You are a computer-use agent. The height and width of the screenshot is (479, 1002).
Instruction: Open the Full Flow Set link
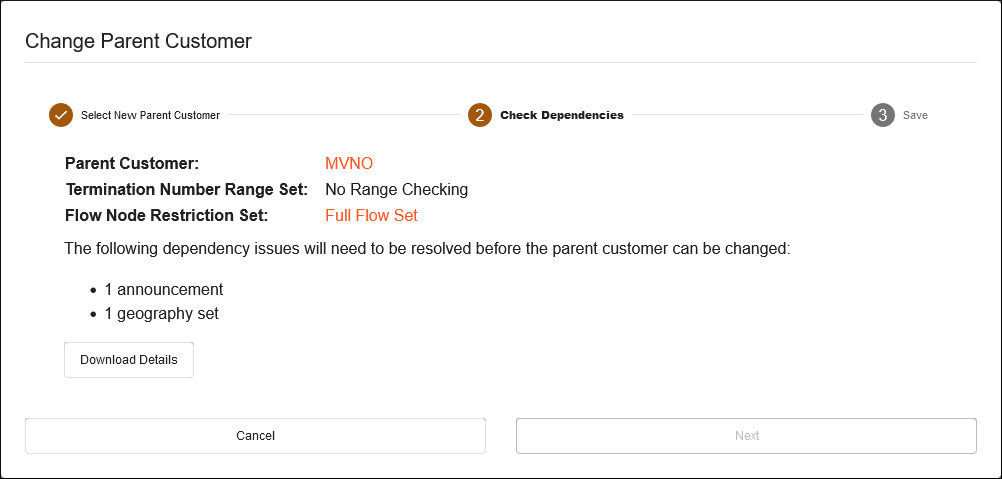371,215
